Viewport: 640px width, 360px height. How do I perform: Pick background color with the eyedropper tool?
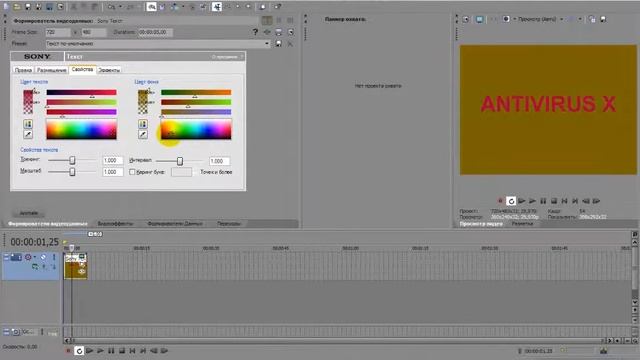pos(143,134)
